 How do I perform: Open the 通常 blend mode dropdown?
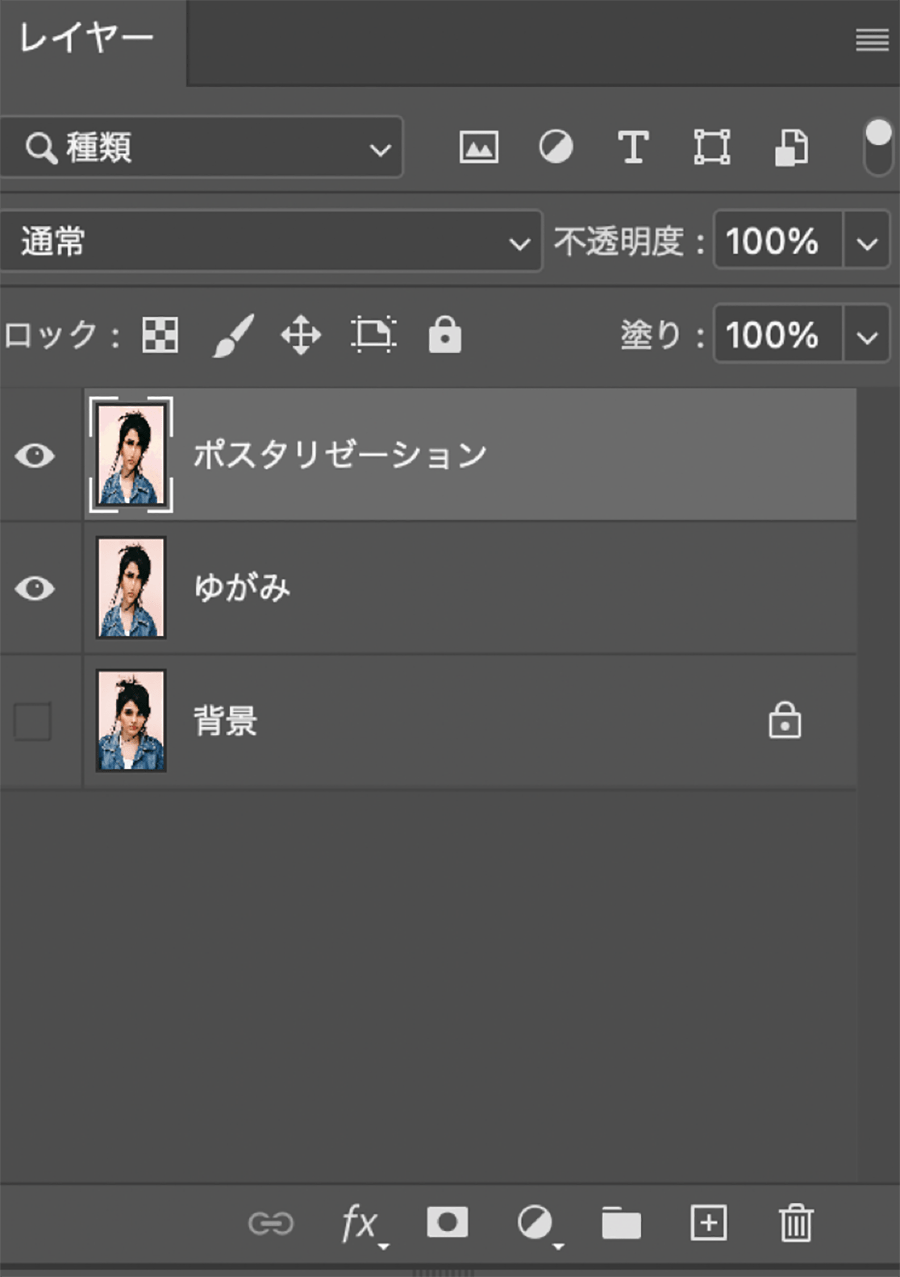tap(270, 242)
